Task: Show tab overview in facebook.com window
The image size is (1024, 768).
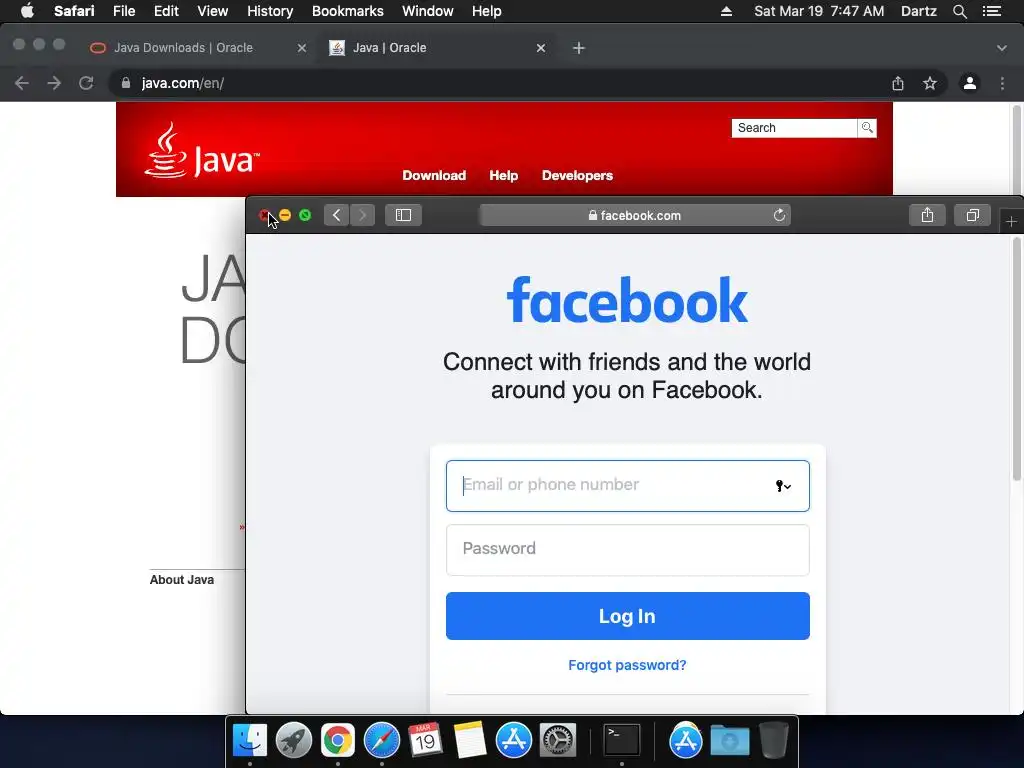Action: (972, 215)
